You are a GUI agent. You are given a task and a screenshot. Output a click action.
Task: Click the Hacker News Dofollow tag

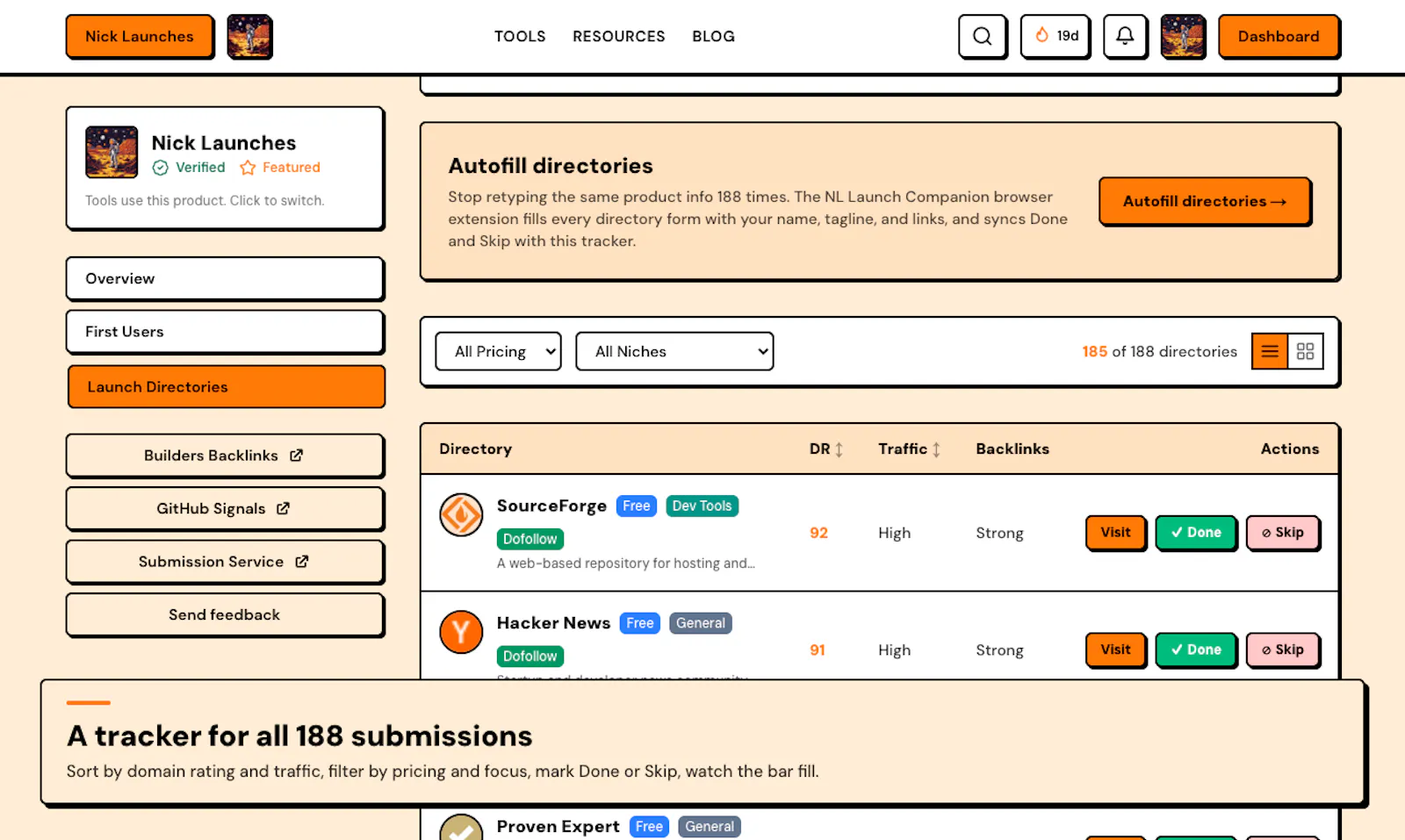coord(530,656)
